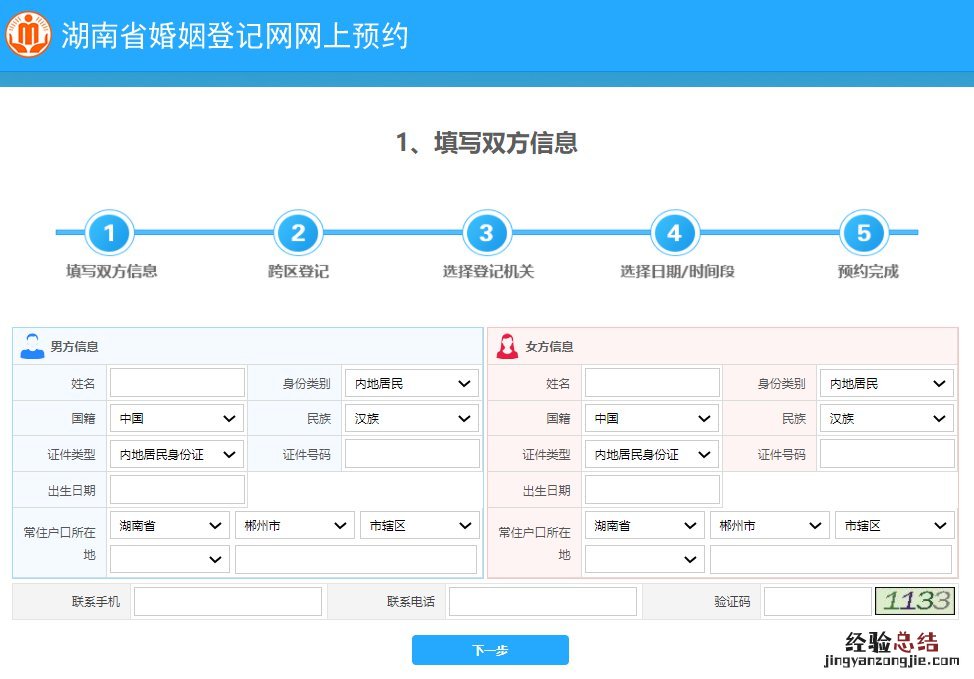
Task: Open female 证件类型 dropdown
Action: coord(651,454)
